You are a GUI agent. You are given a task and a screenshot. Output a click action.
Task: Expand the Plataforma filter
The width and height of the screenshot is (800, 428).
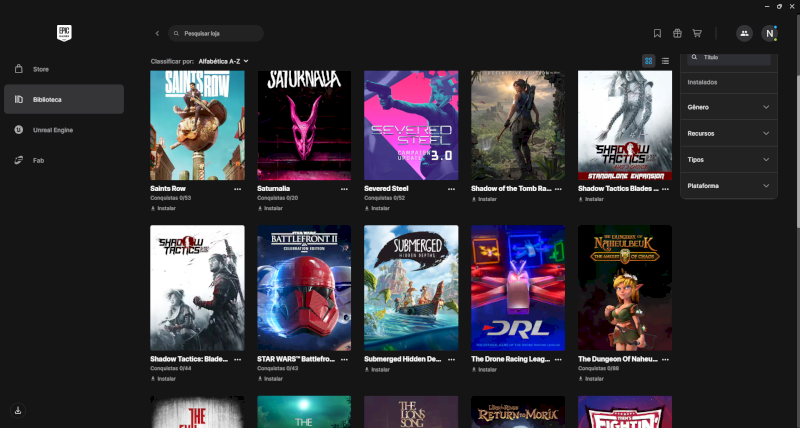click(x=729, y=186)
